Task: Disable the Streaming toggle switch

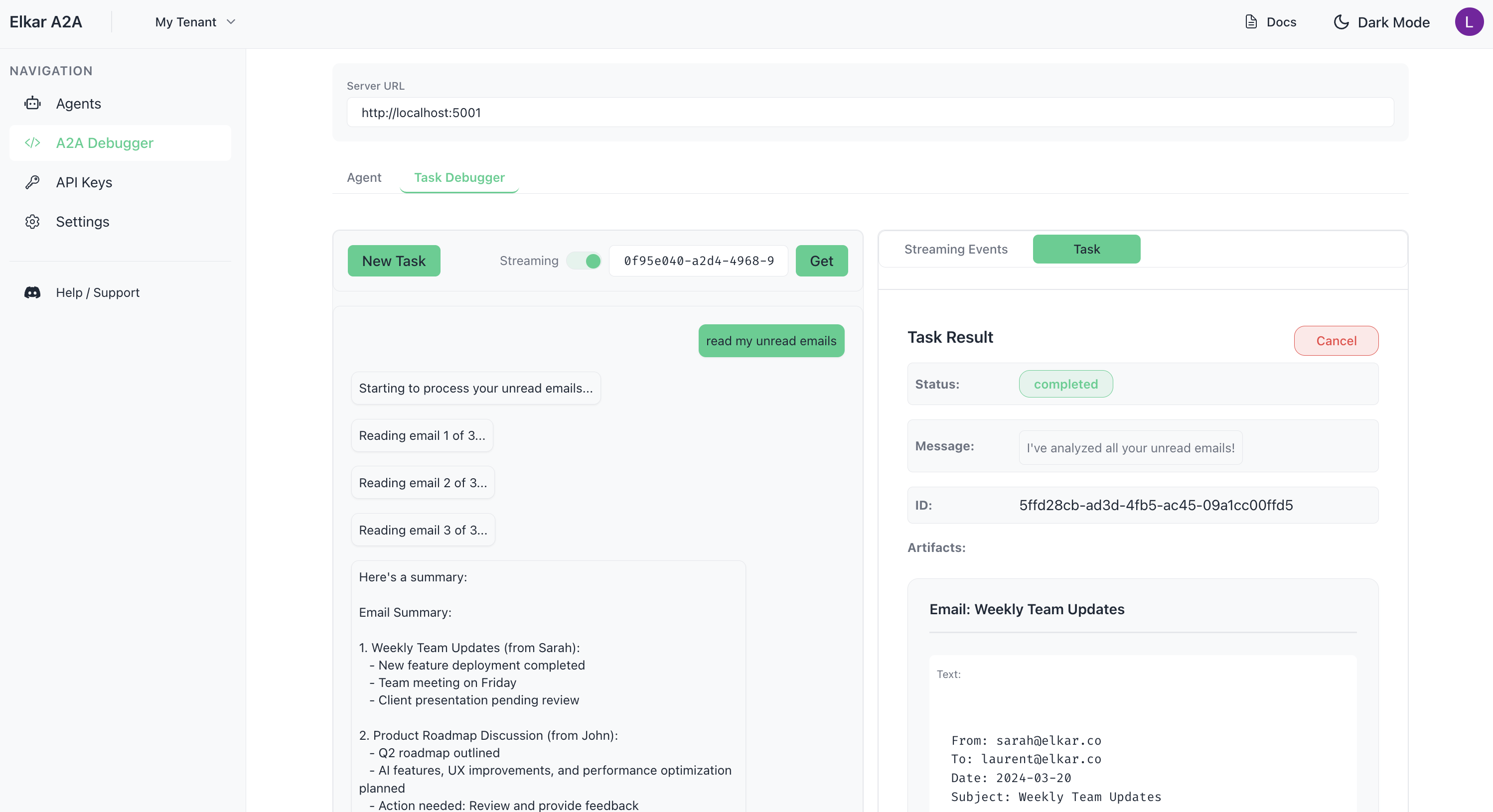Action: 584,261
